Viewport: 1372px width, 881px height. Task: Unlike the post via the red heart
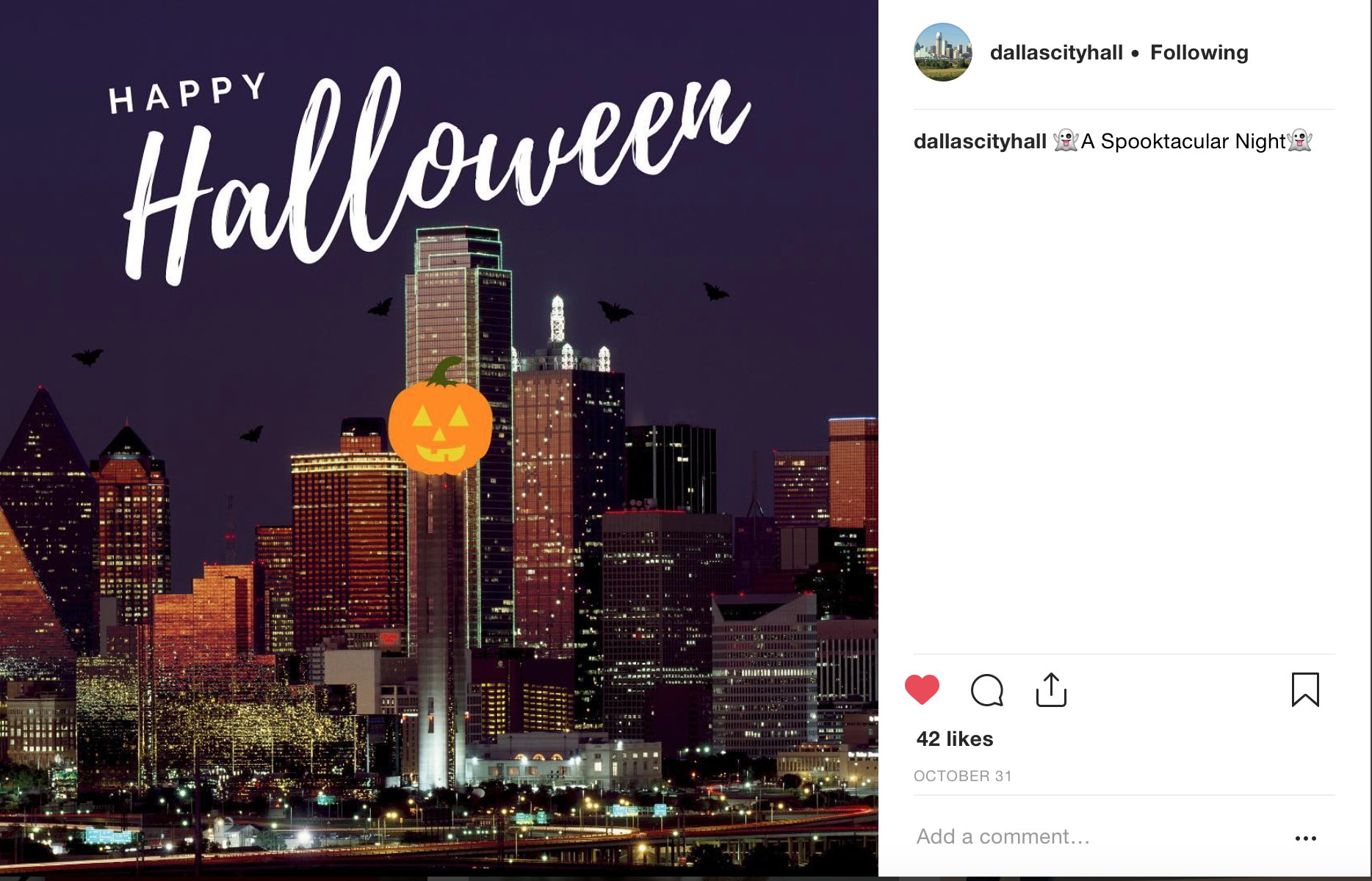pos(922,689)
